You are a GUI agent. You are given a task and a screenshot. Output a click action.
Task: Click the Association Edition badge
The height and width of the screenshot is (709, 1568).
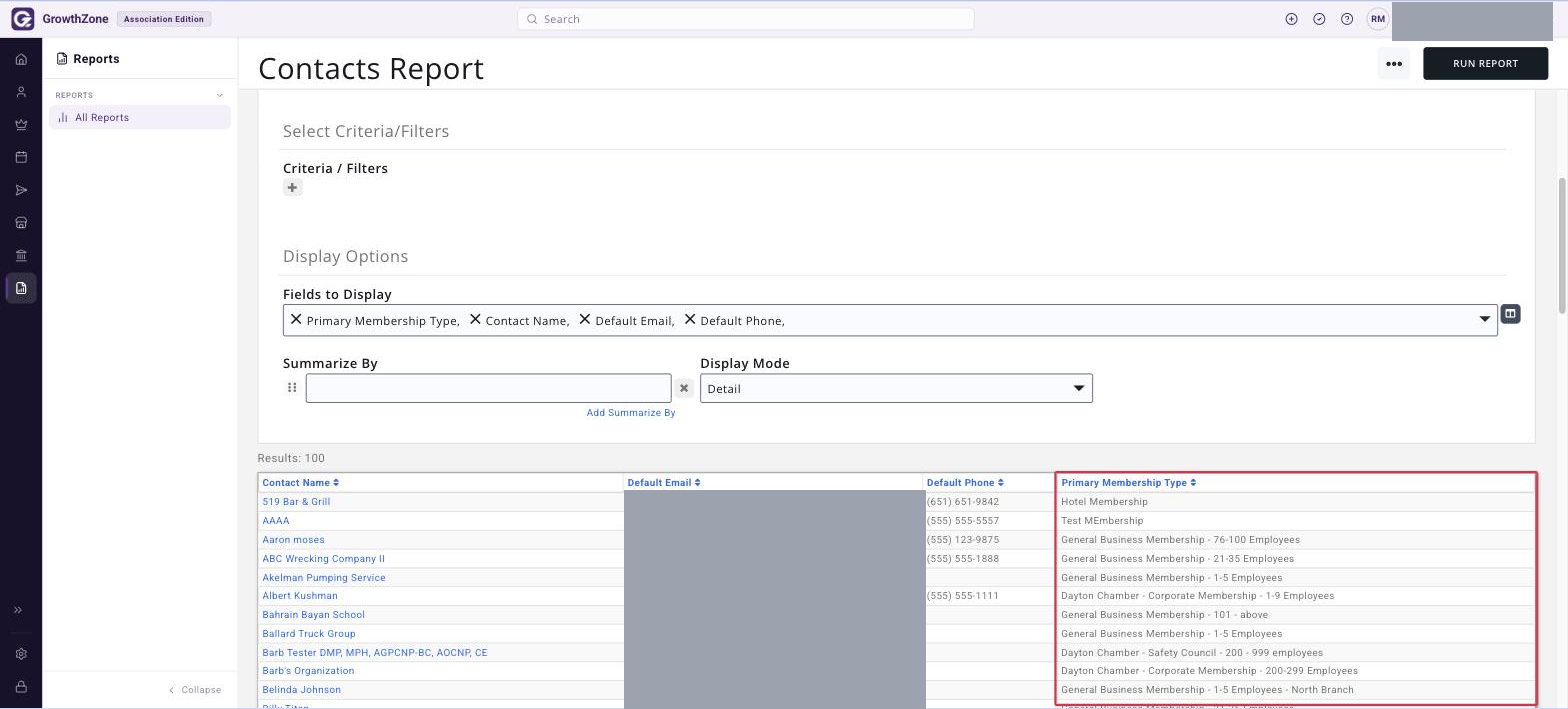pyautogui.click(x=164, y=19)
